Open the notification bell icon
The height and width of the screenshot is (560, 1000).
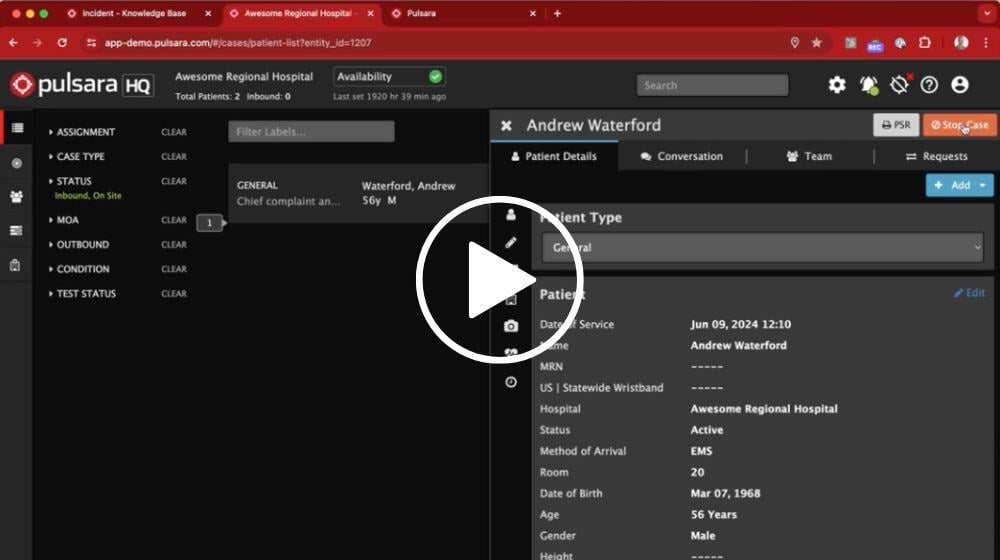(869, 85)
